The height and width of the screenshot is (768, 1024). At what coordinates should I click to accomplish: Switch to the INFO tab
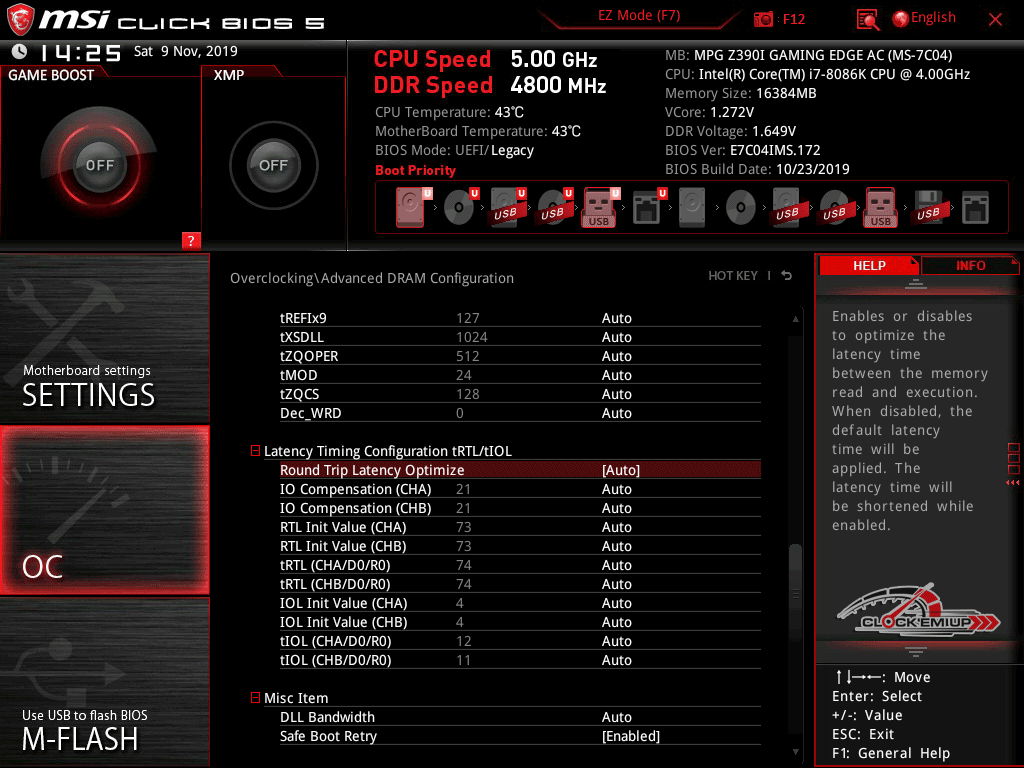pos(969,265)
